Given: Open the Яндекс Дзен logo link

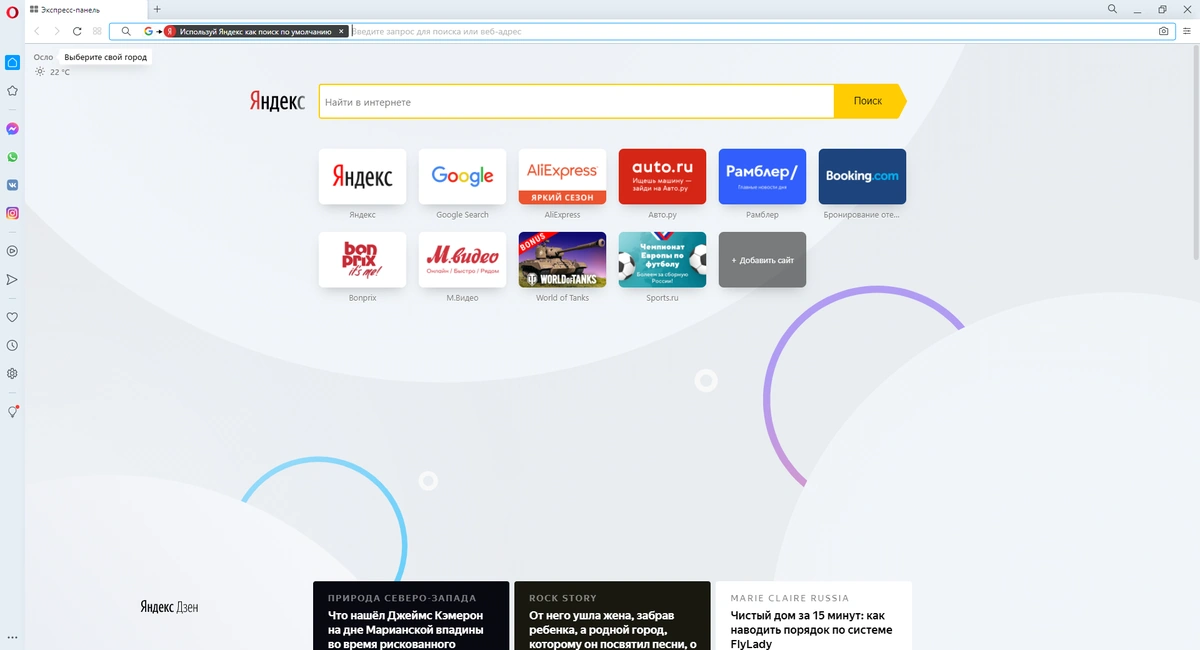Looking at the screenshot, I should (169, 607).
